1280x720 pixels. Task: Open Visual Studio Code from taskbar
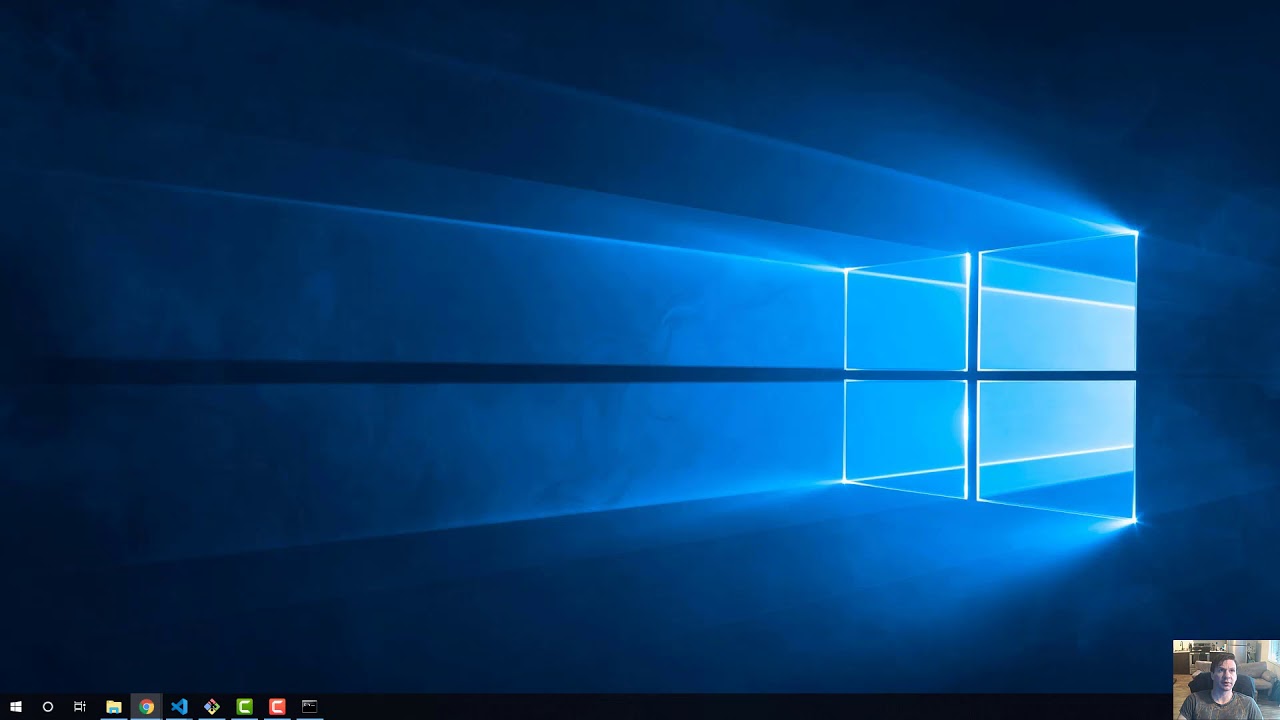179,707
